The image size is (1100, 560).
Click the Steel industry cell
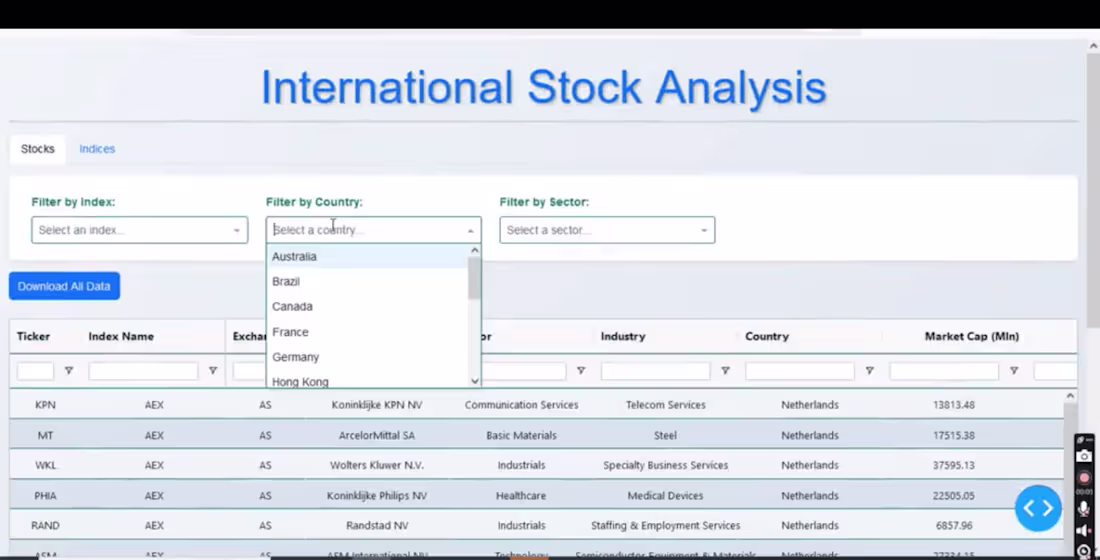click(666, 435)
